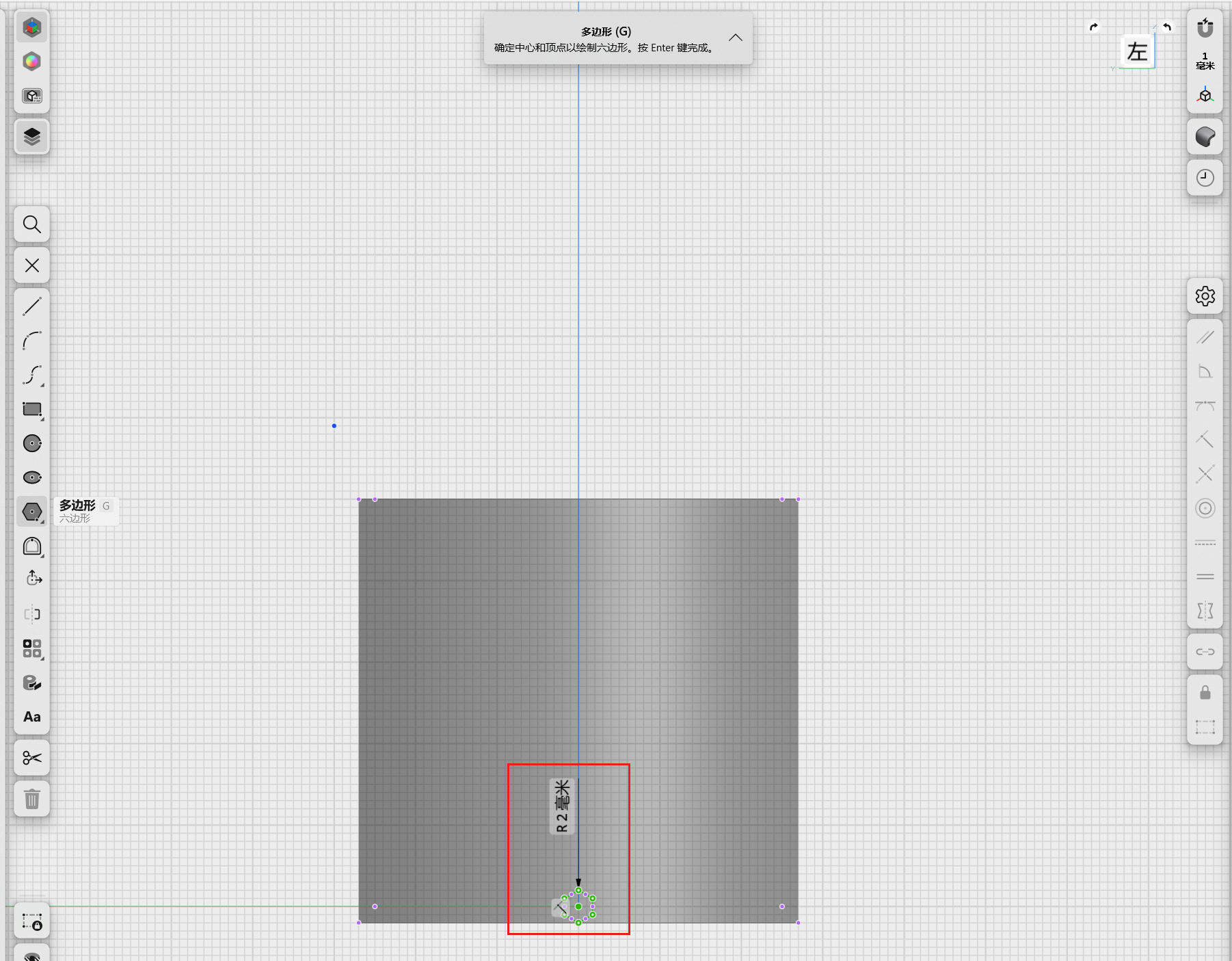Image resolution: width=1232 pixels, height=961 pixels.
Task: Click the blue sketch point on grid
Action: click(334, 425)
